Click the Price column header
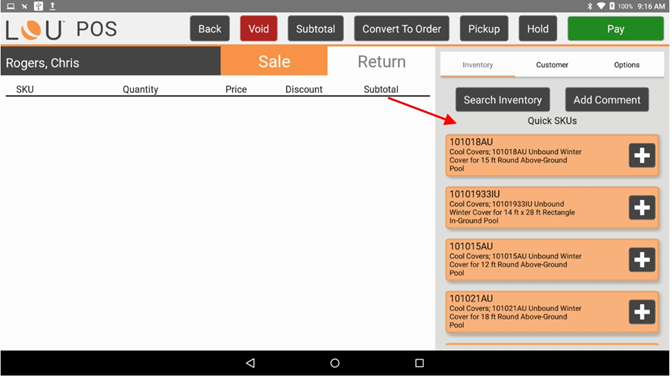Viewport: 672px width, 377px height. click(236, 90)
